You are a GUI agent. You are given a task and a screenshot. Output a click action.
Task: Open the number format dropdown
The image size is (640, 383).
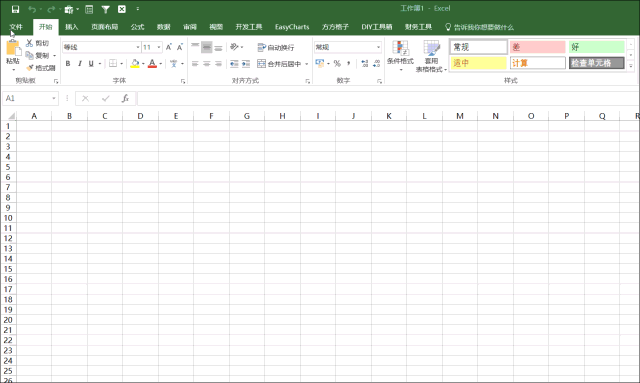pos(378,47)
